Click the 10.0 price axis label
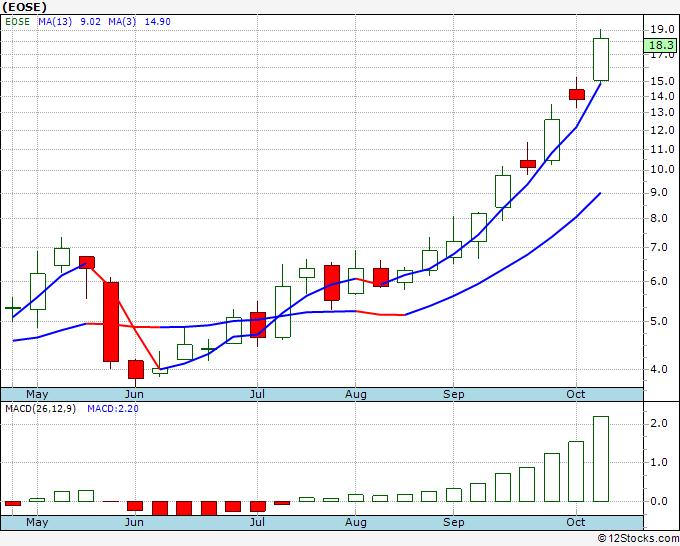Screen dimensions: 680x546 point(662,170)
